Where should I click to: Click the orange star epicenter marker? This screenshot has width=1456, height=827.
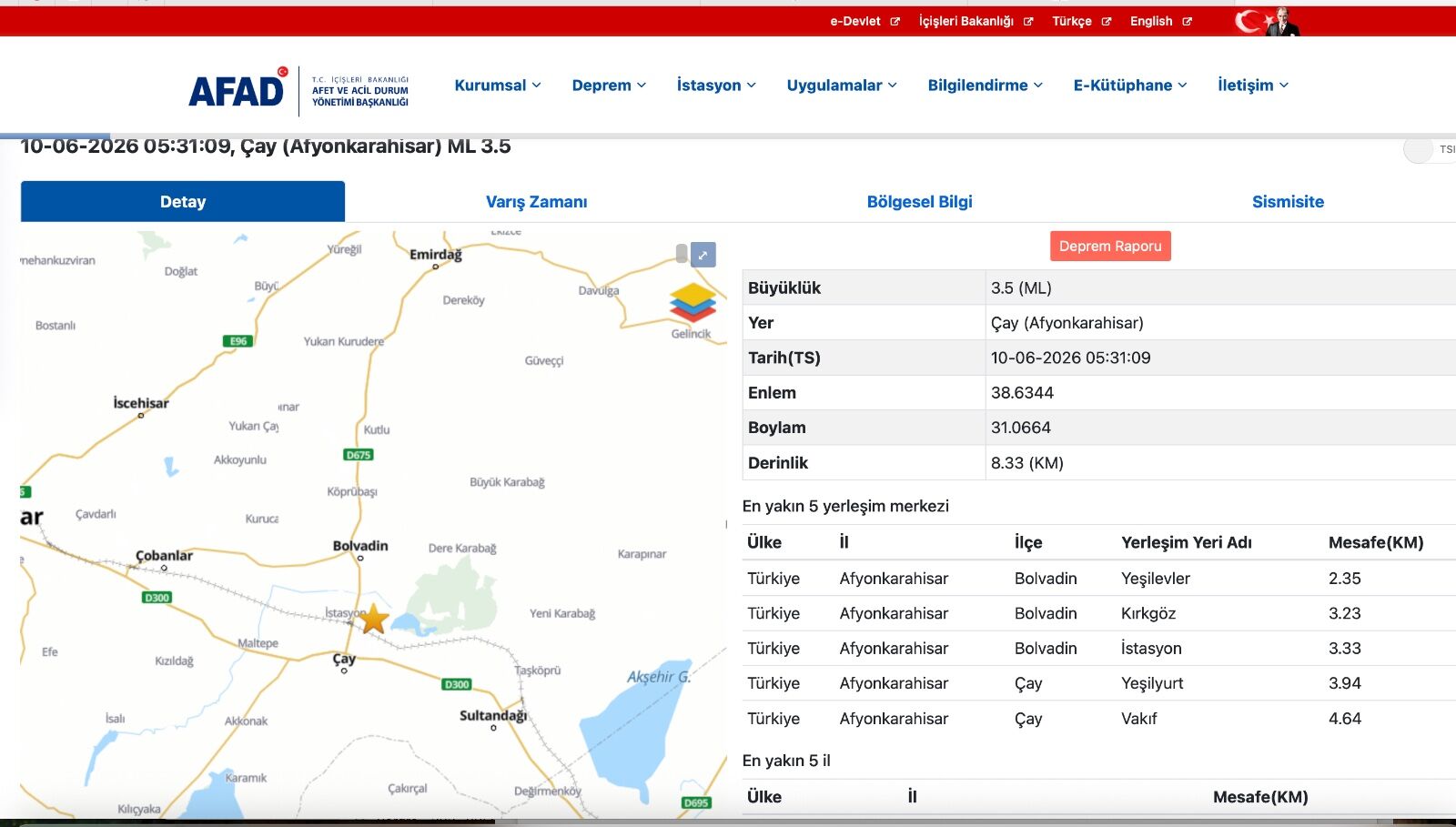[373, 620]
